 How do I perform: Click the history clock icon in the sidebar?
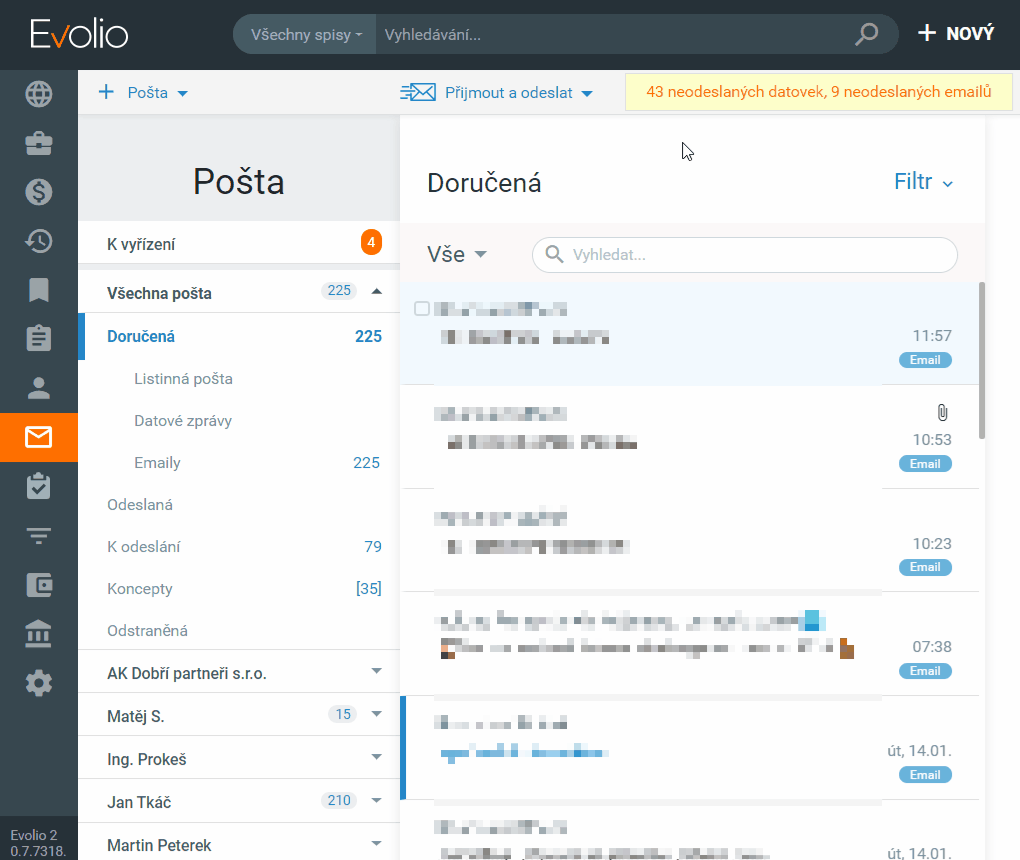39,241
